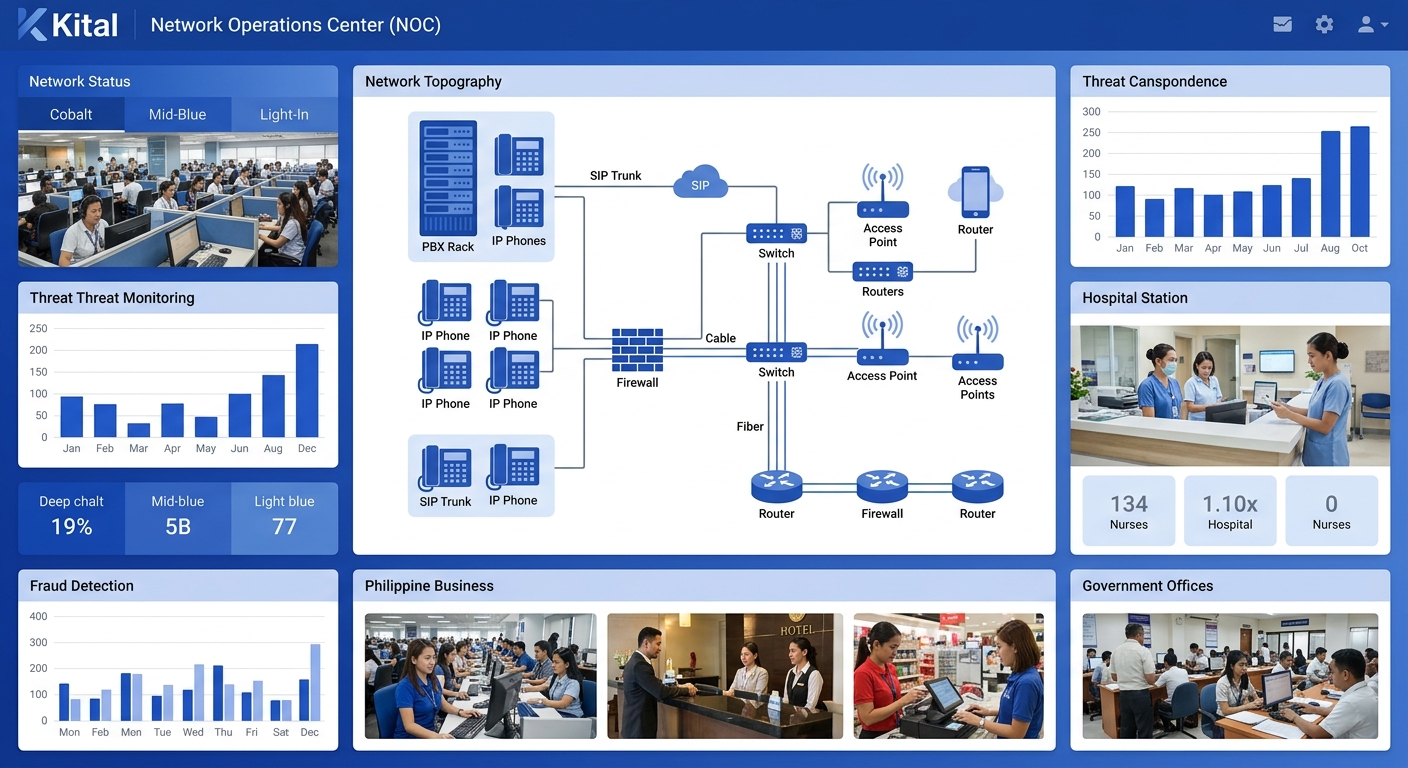Open the retail cashier photo

click(x=948, y=676)
